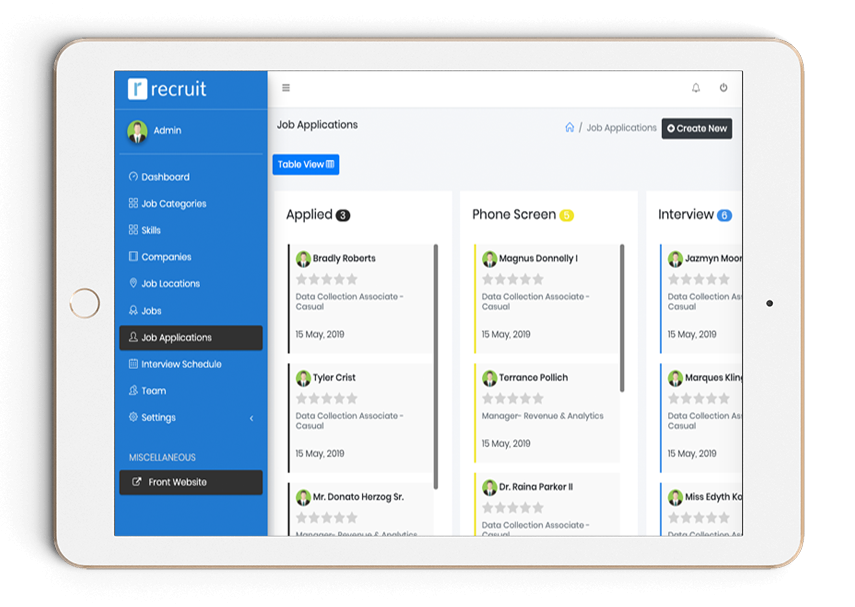Viewport: 855px width, 607px height.
Task: Click the Create New button
Action: pos(697,128)
